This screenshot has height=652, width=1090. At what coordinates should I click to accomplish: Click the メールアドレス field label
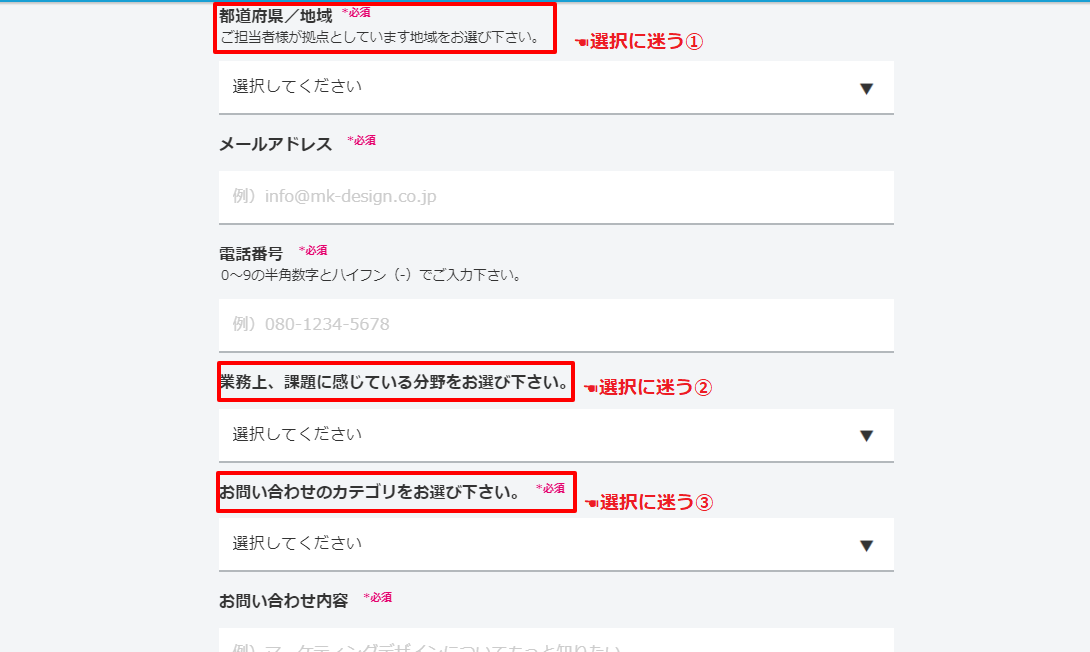(276, 144)
